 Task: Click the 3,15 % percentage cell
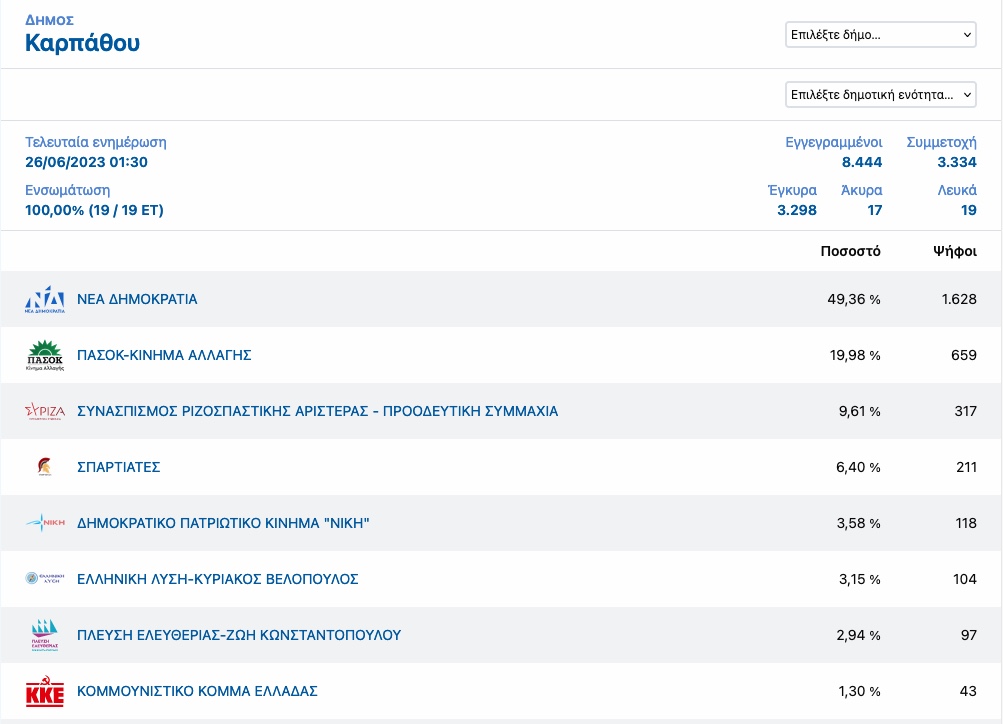(860, 579)
